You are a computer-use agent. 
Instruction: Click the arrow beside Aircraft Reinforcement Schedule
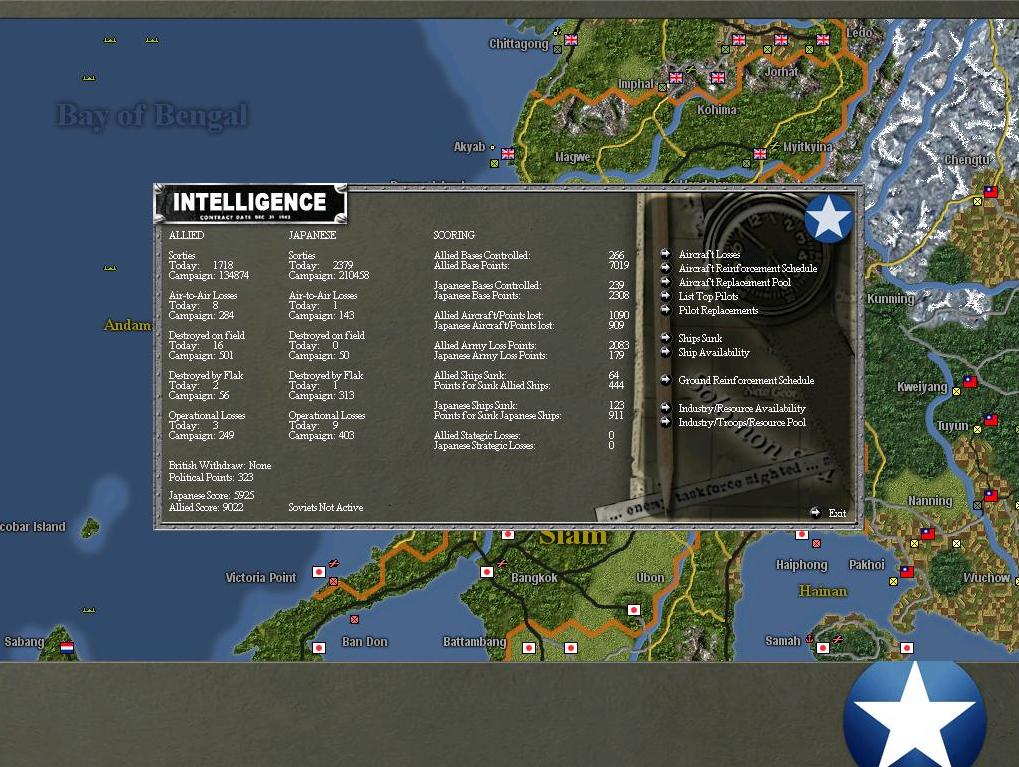click(x=665, y=268)
